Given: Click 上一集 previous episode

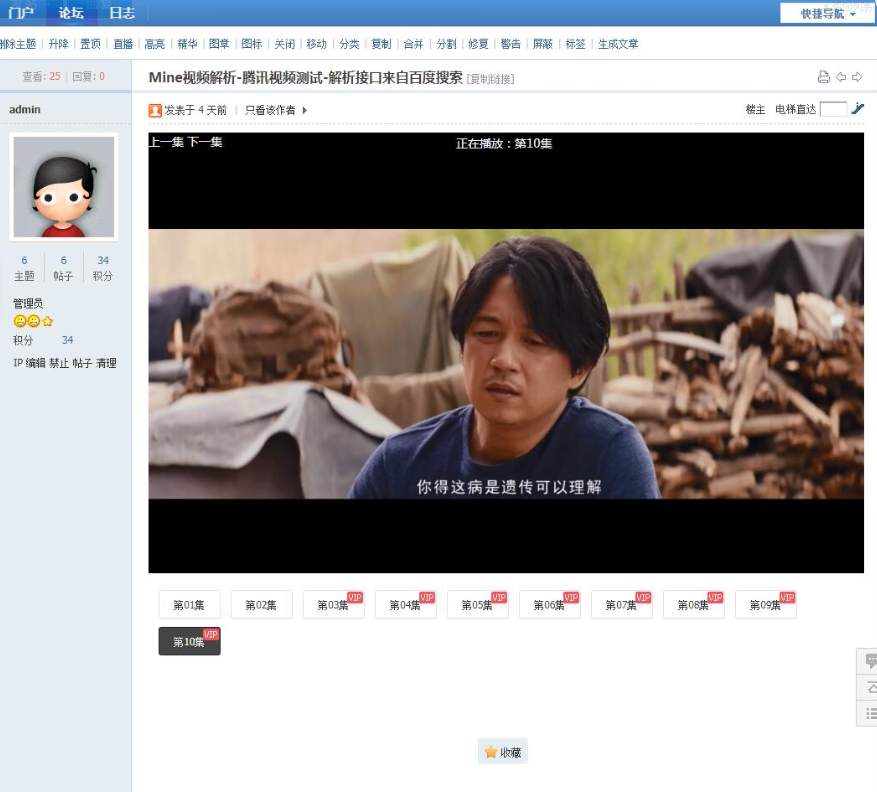Looking at the screenshot, I should 166,142.
